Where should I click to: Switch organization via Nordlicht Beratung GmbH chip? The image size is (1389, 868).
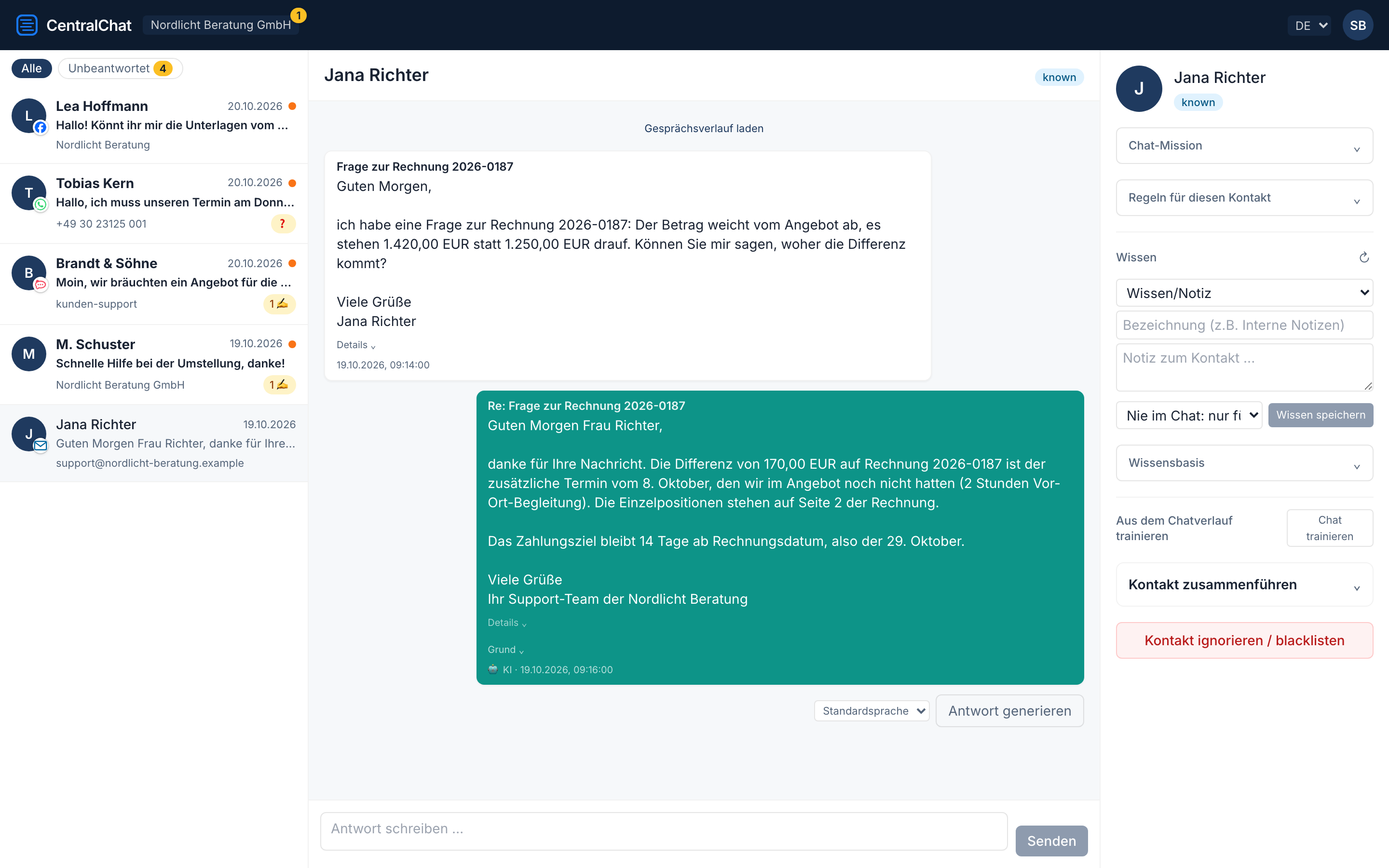[x=220, y=25]
